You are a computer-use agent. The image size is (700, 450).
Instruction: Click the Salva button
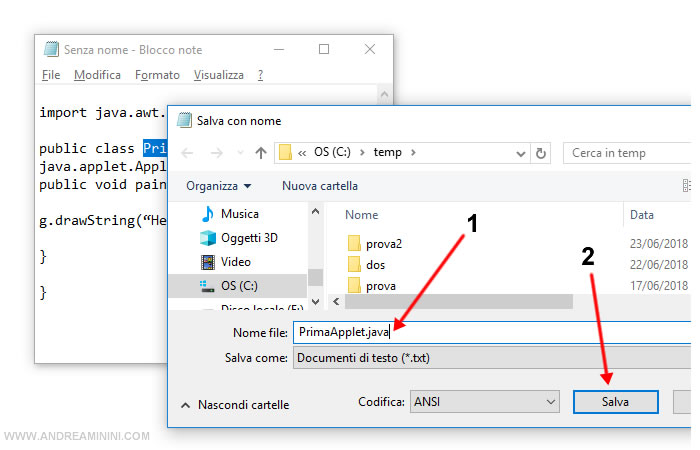coord(615,402)
